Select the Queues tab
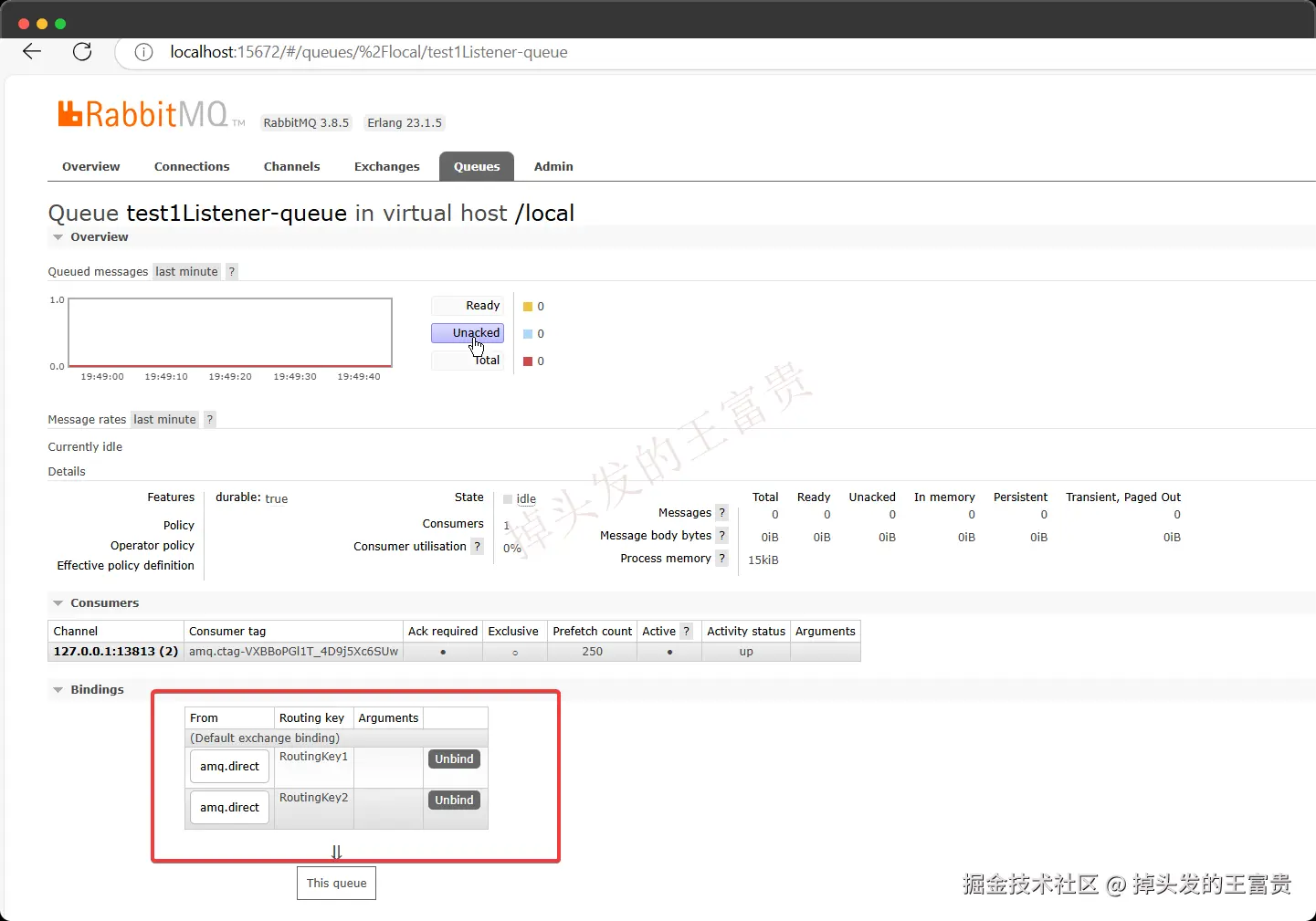 [477, 166]
